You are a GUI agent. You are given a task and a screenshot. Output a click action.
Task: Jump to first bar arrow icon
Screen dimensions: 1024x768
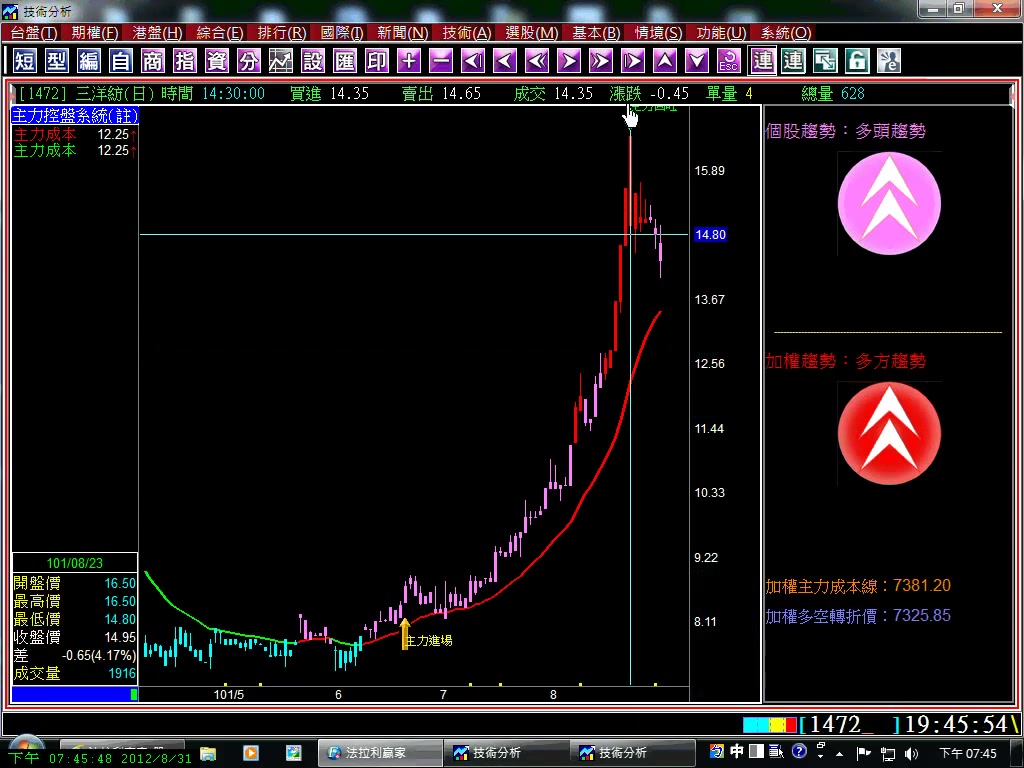click(x=473, y=61)
